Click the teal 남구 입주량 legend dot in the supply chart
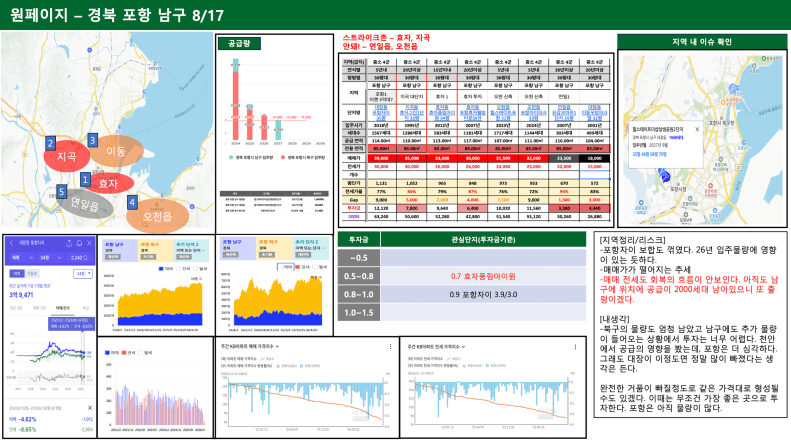The height and width of the screenshot is (445, 791). (x=231, y=157)
